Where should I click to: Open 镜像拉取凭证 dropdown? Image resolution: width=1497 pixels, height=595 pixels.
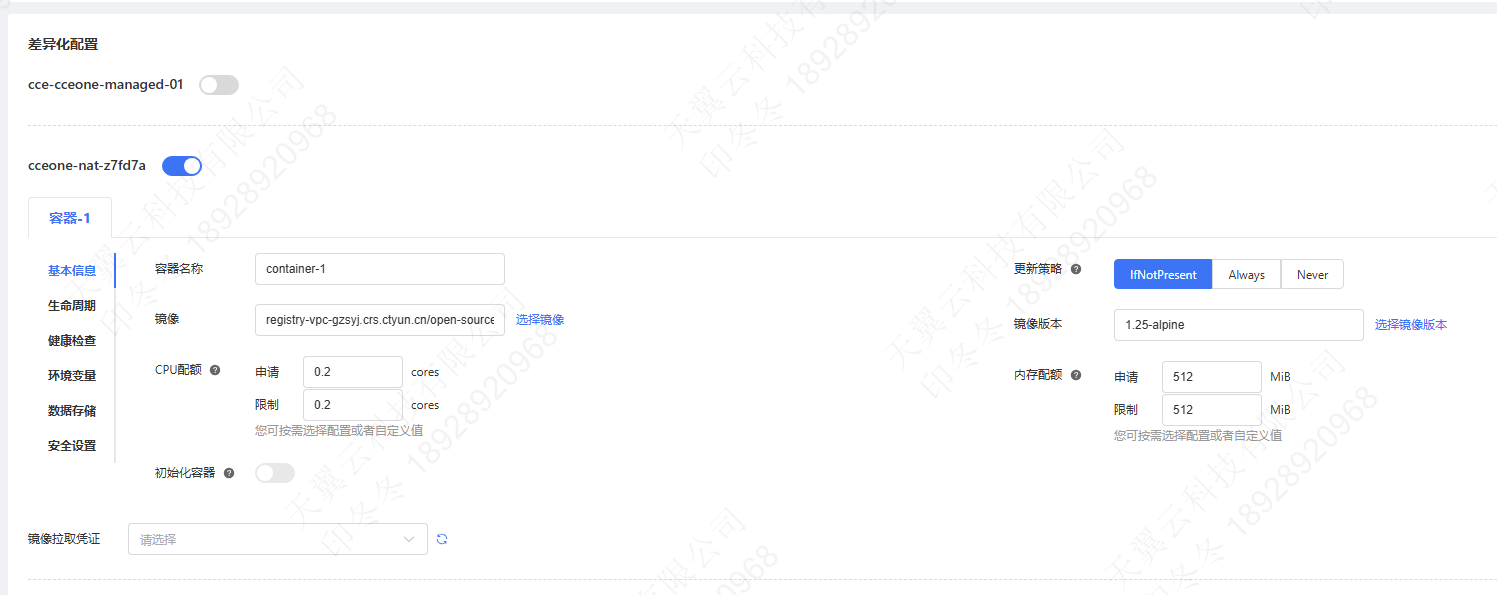pos(278,539)
